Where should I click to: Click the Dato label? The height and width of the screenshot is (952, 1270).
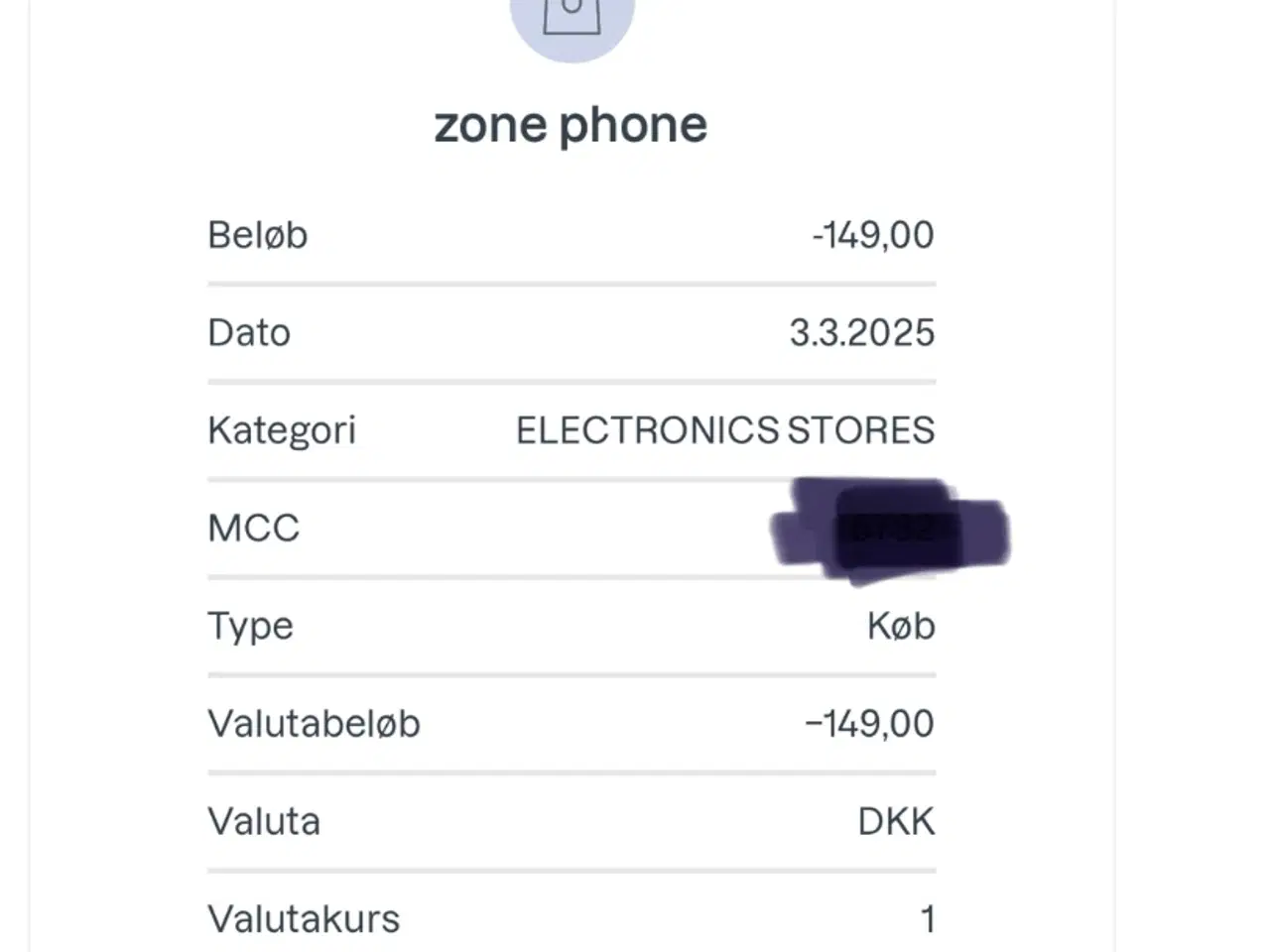pos(249,332)
